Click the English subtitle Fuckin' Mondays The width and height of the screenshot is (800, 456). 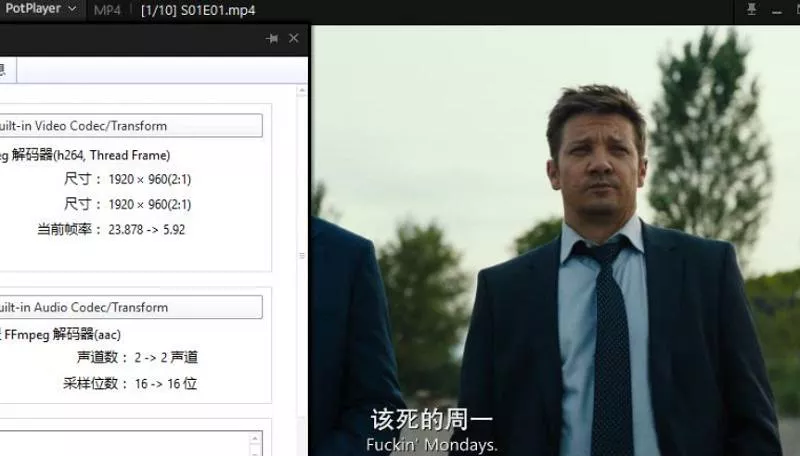(x=432, y=444)
